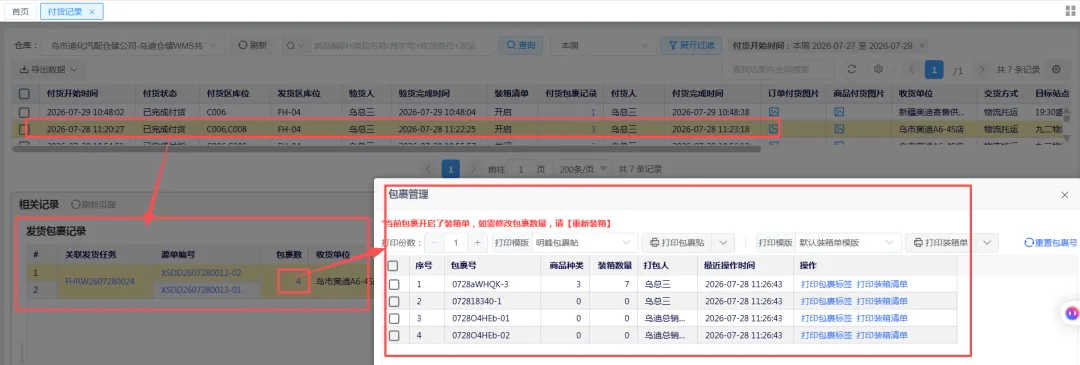
Task: Close the 付货记录 tab
Action: (92, 12)
